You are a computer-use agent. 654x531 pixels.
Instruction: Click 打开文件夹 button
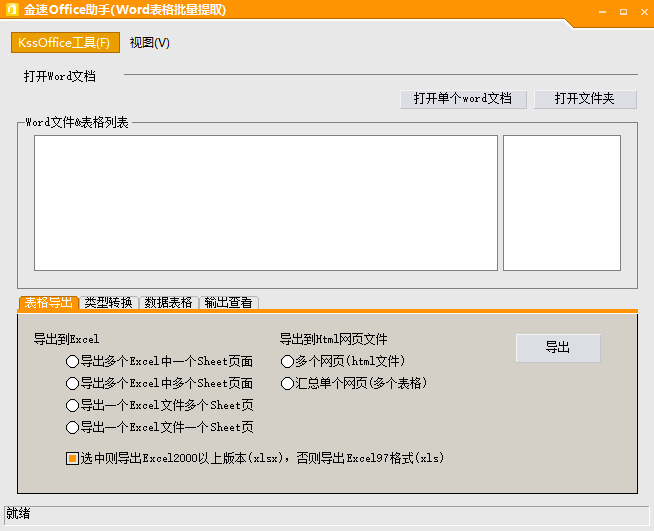point(585,99)
